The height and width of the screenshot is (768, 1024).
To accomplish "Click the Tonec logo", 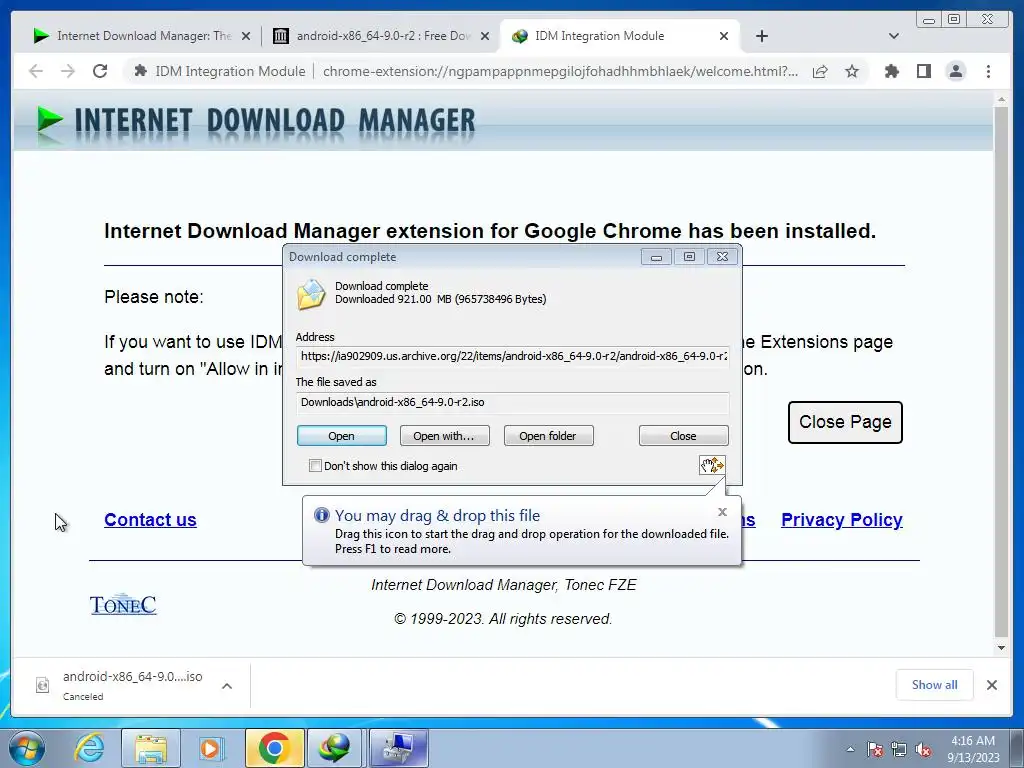I will tap(123, 605).
